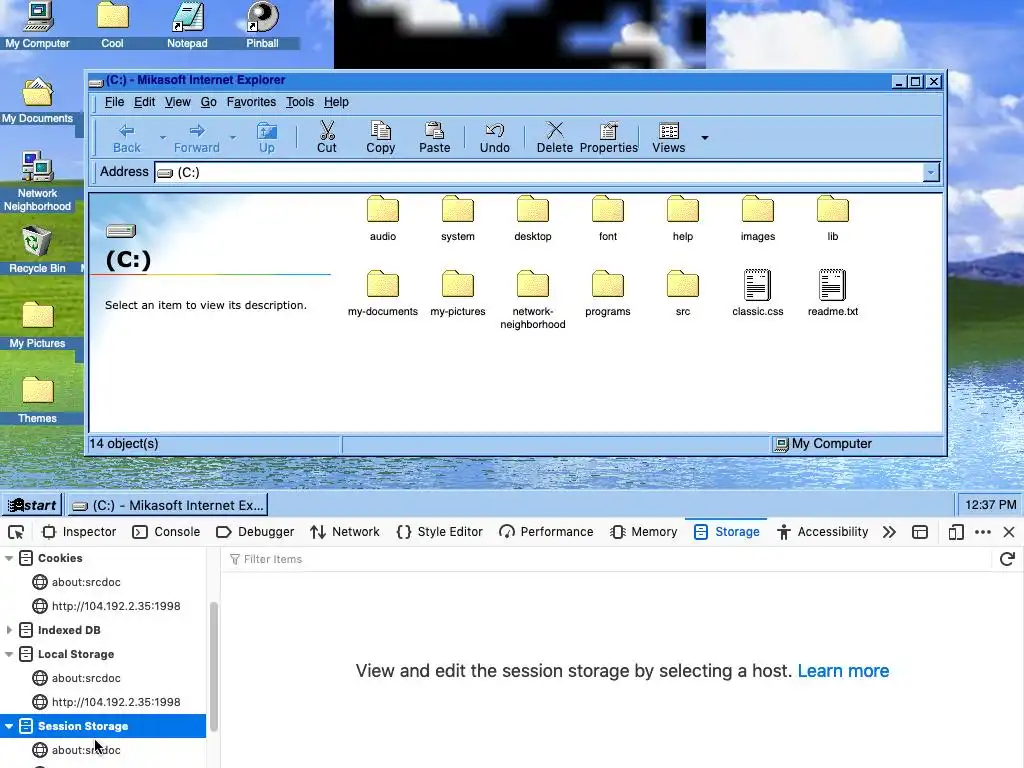Open the Tools menu
The height and width of the screenshot is (768, 1024).
click(x=300, y=102)
